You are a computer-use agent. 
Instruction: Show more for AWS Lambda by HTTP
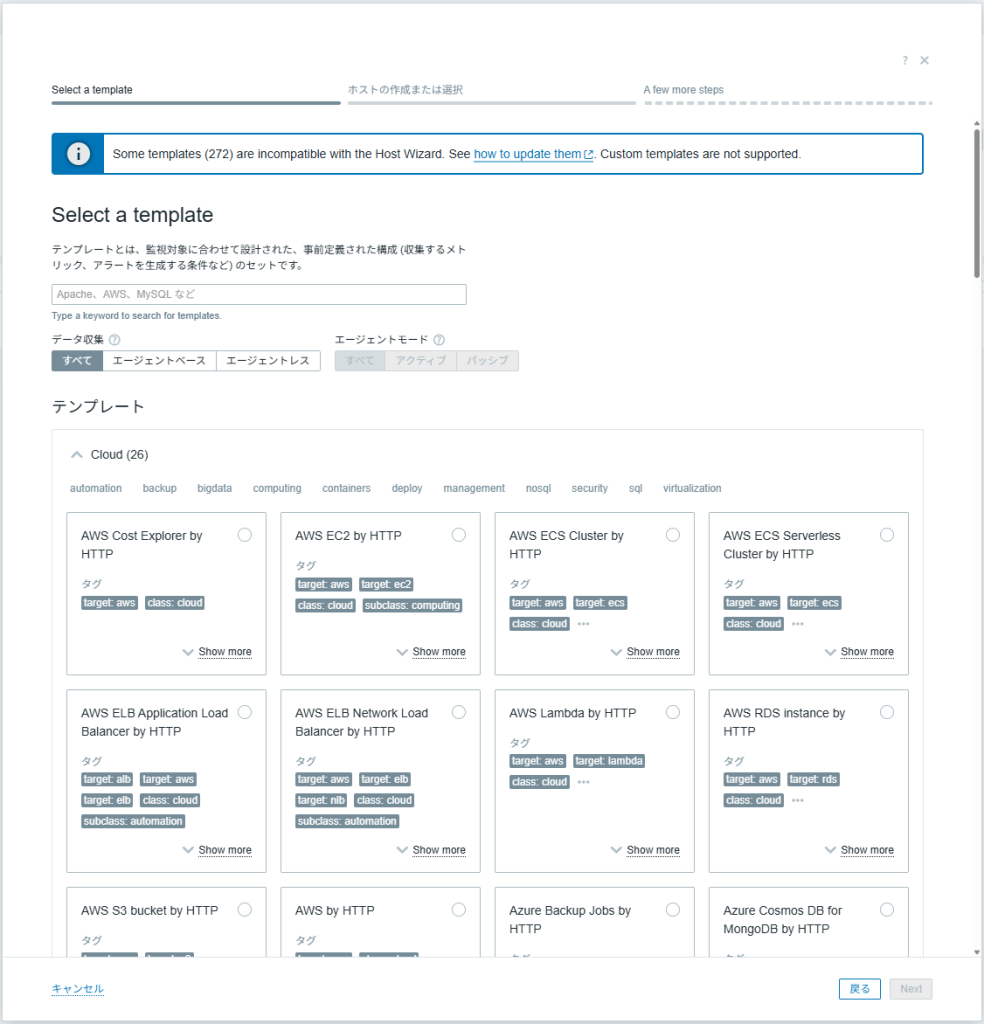pyautogui.click(x=653, y=850)
